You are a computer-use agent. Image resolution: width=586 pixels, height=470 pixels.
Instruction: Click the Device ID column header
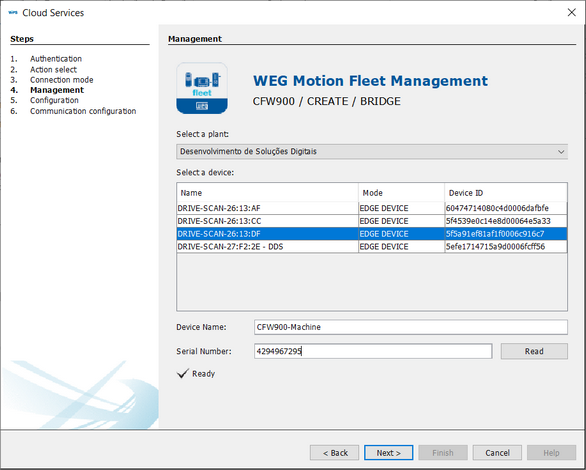506,193
